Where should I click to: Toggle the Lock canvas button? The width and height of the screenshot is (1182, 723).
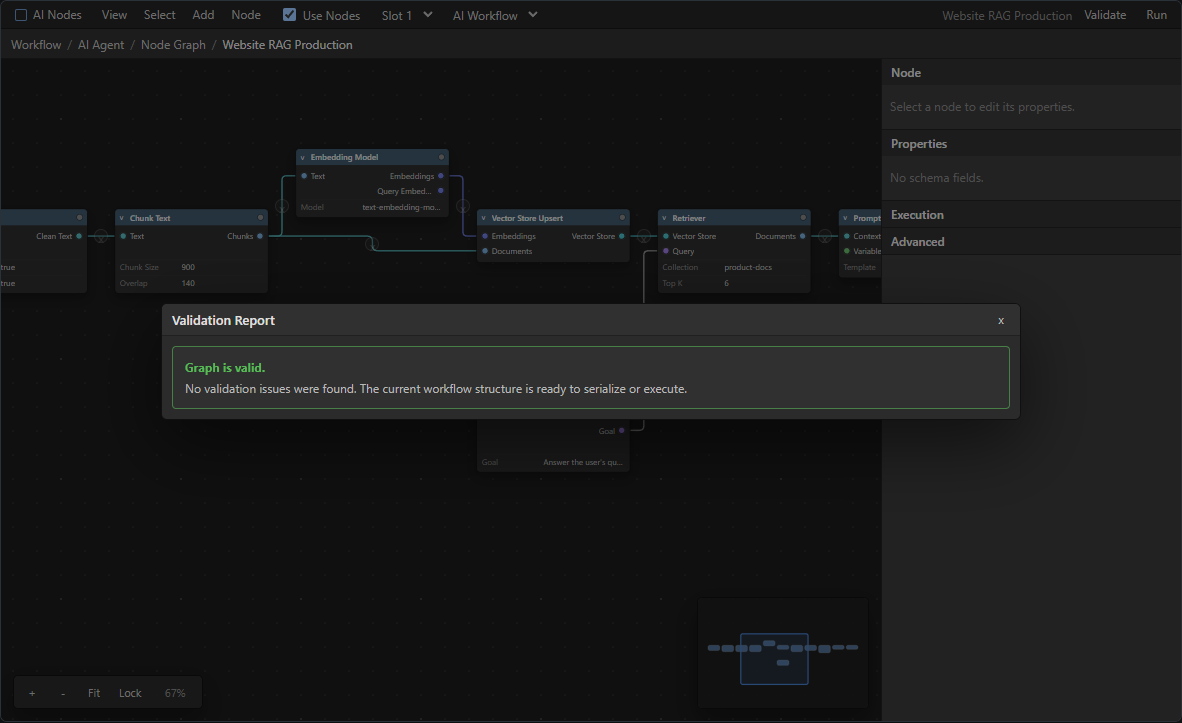tap(130, 693)
